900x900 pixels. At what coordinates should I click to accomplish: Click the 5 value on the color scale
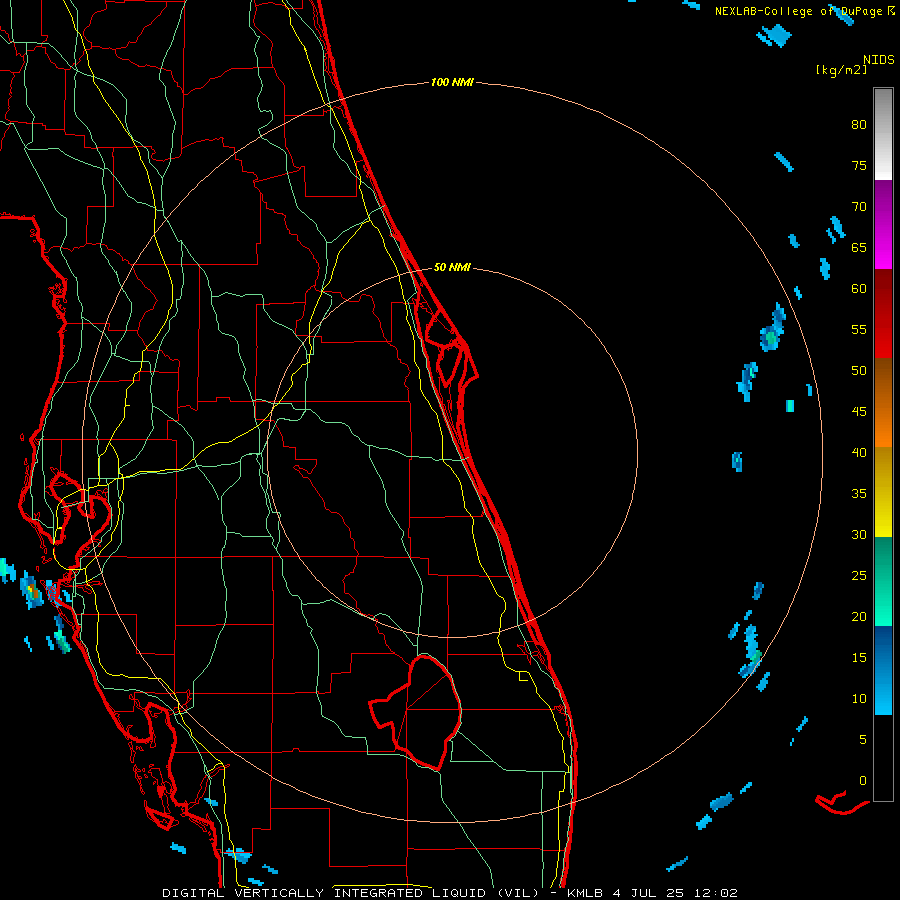click(x=863, y=740)
